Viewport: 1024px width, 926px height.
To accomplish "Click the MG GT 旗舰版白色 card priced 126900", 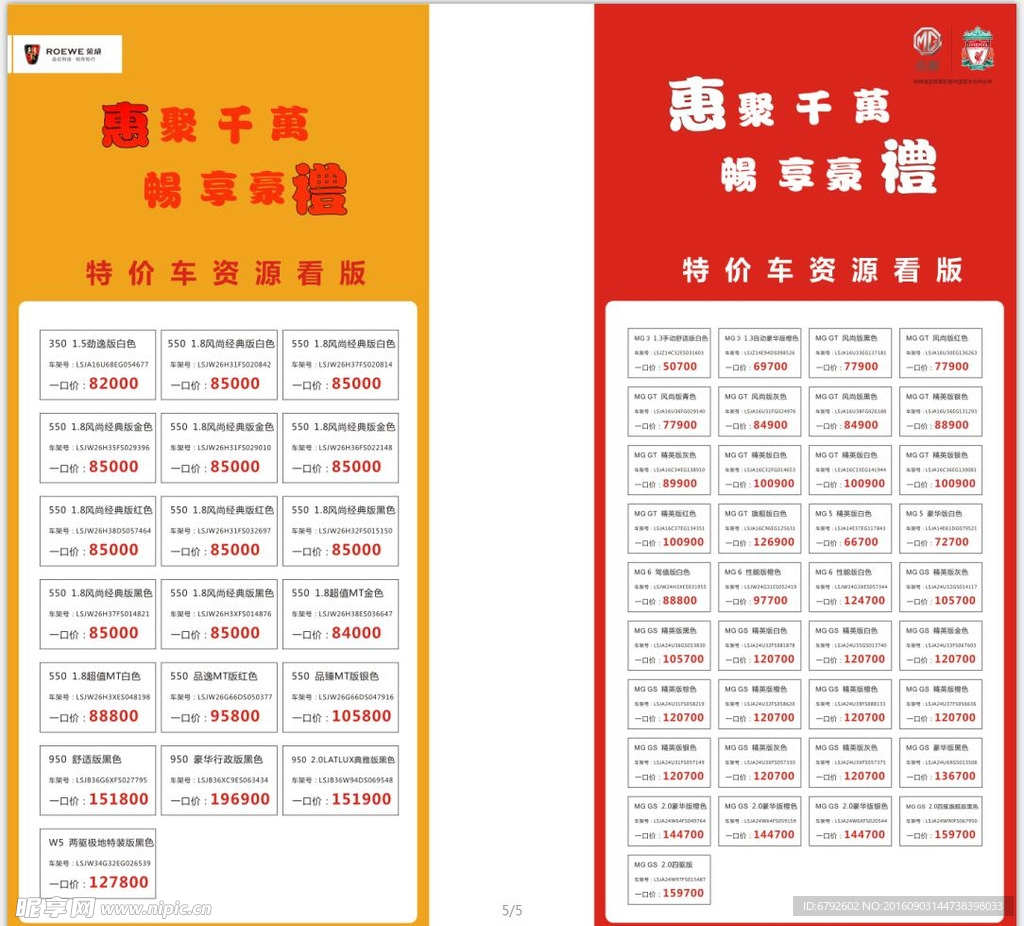I will 759,528.
